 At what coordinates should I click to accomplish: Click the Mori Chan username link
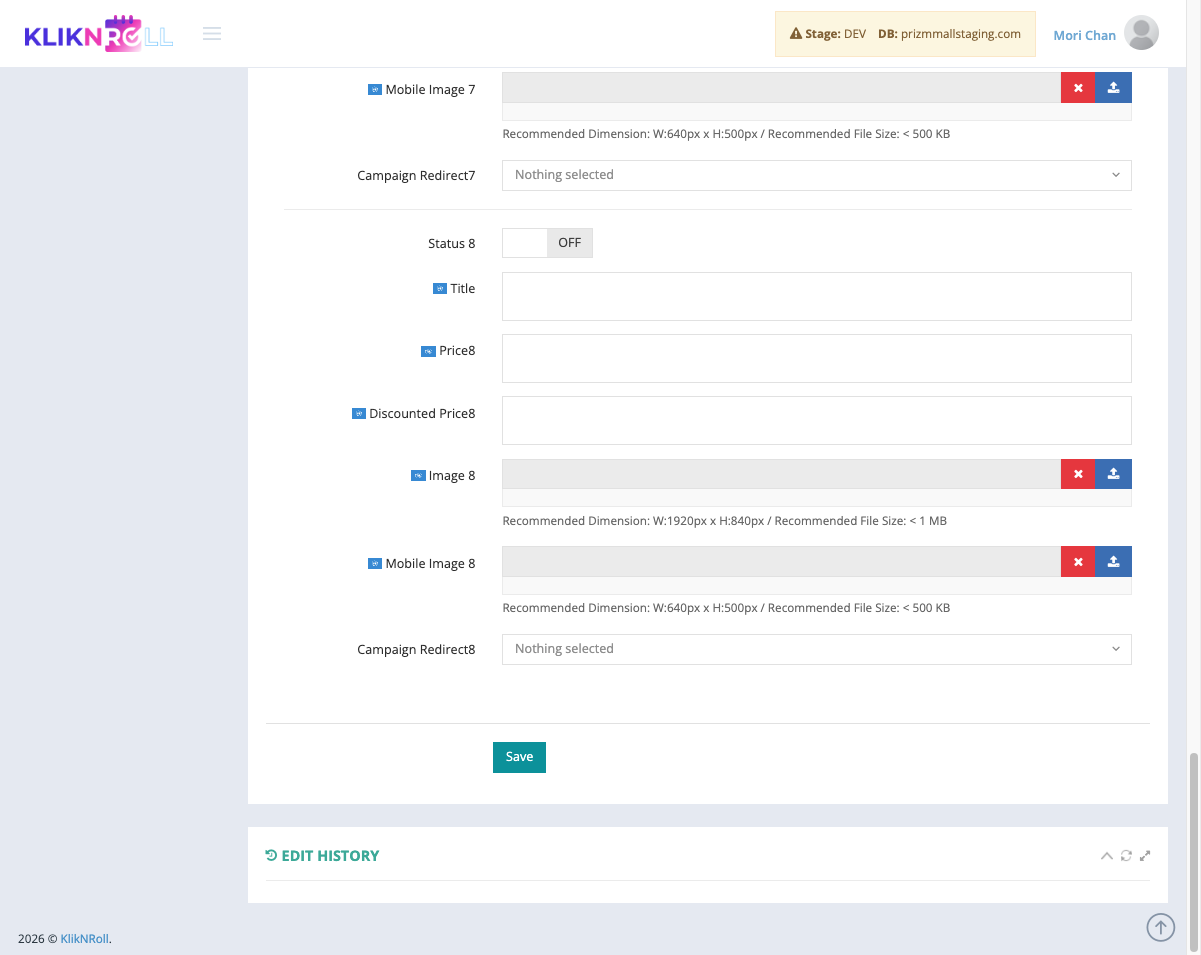(x=1084, y=35)
